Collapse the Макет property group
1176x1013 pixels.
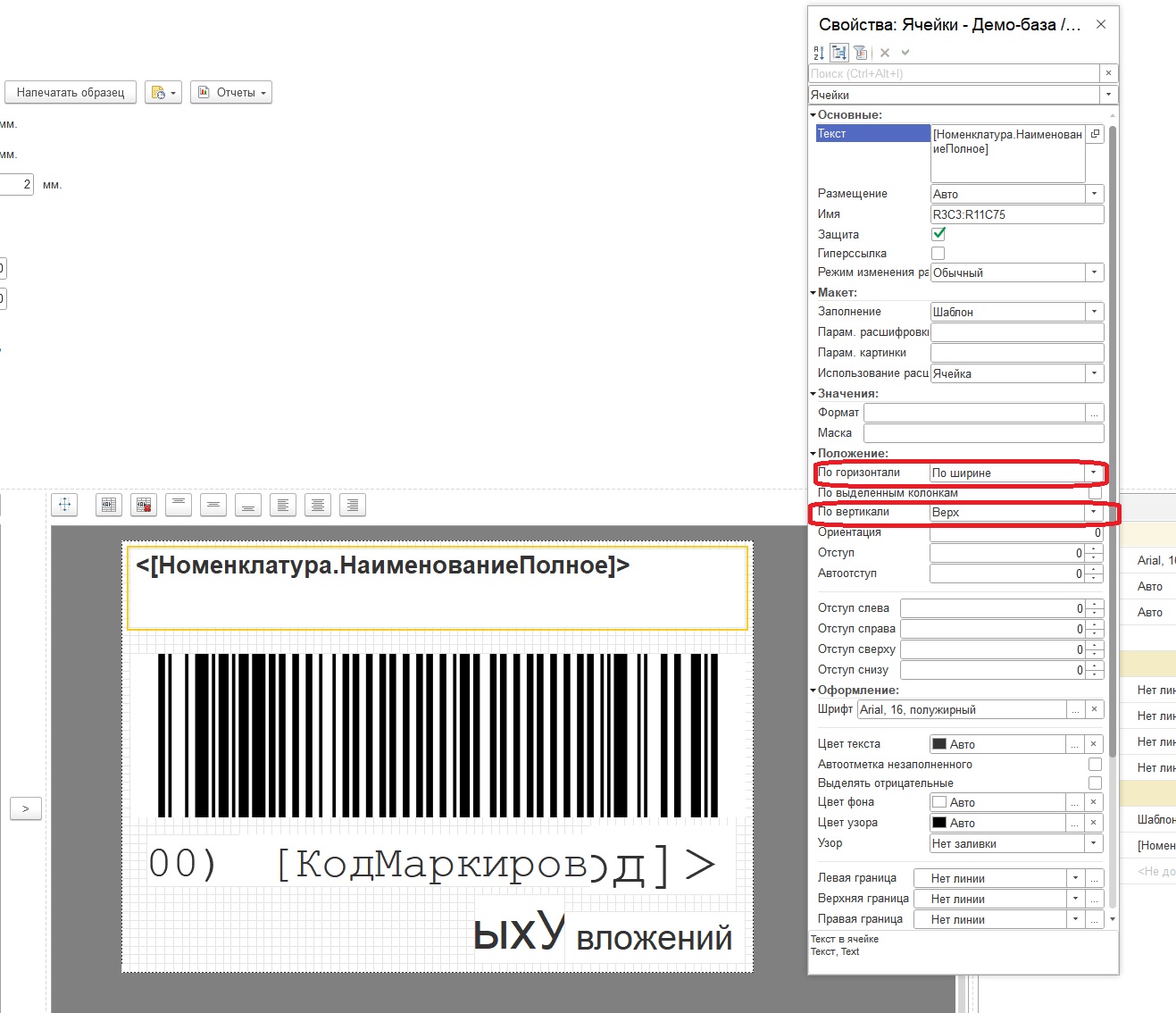[813, 293]
